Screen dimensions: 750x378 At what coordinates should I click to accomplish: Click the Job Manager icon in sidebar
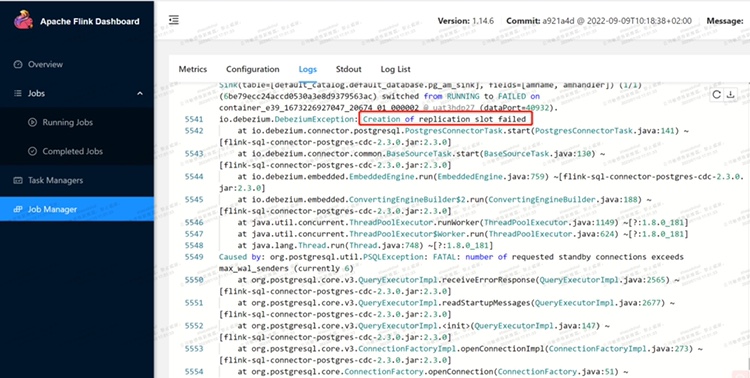18,209
